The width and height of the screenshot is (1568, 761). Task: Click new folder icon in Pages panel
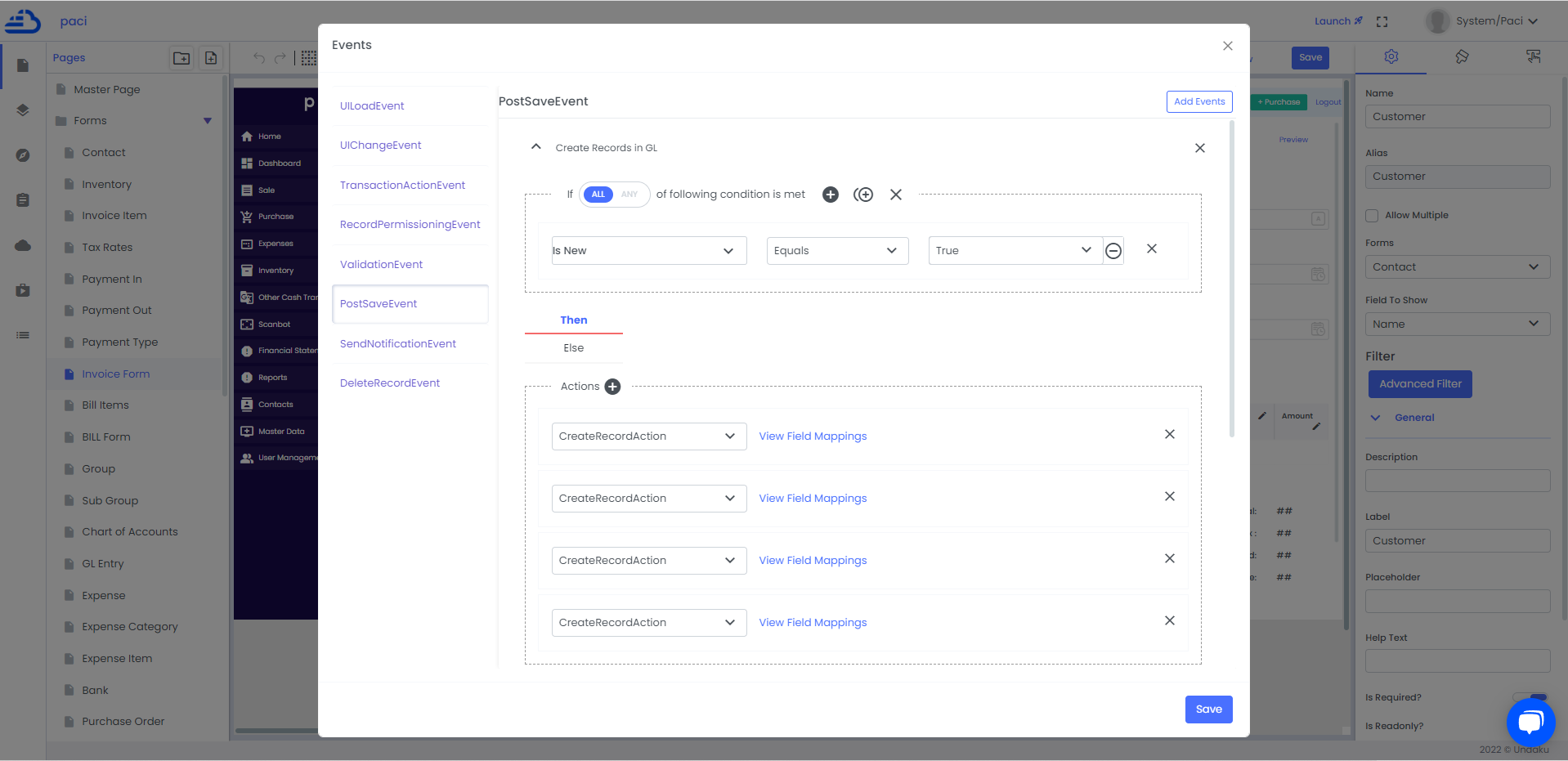[181, 58]
